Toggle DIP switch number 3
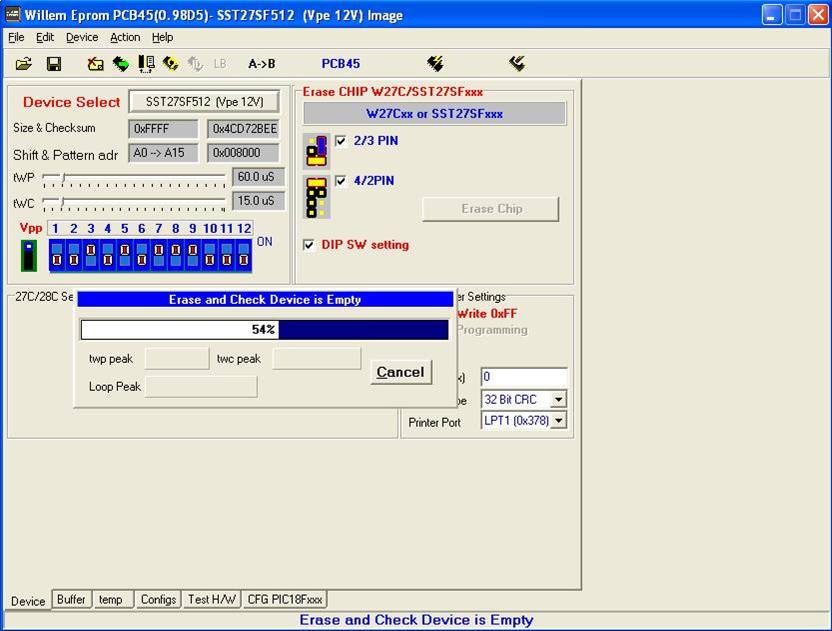 point(91,255)
